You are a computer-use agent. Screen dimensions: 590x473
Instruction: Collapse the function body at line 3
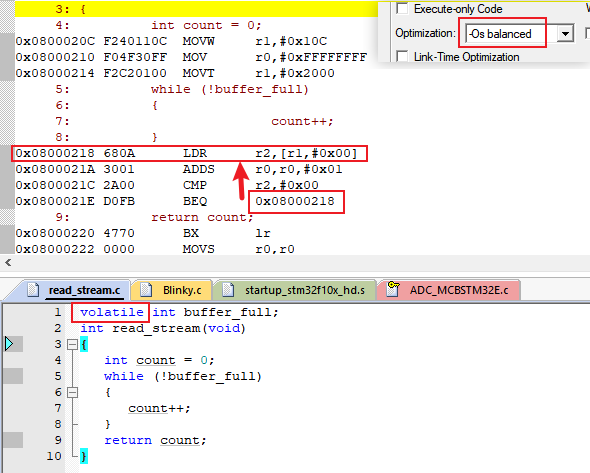[72, 344]
